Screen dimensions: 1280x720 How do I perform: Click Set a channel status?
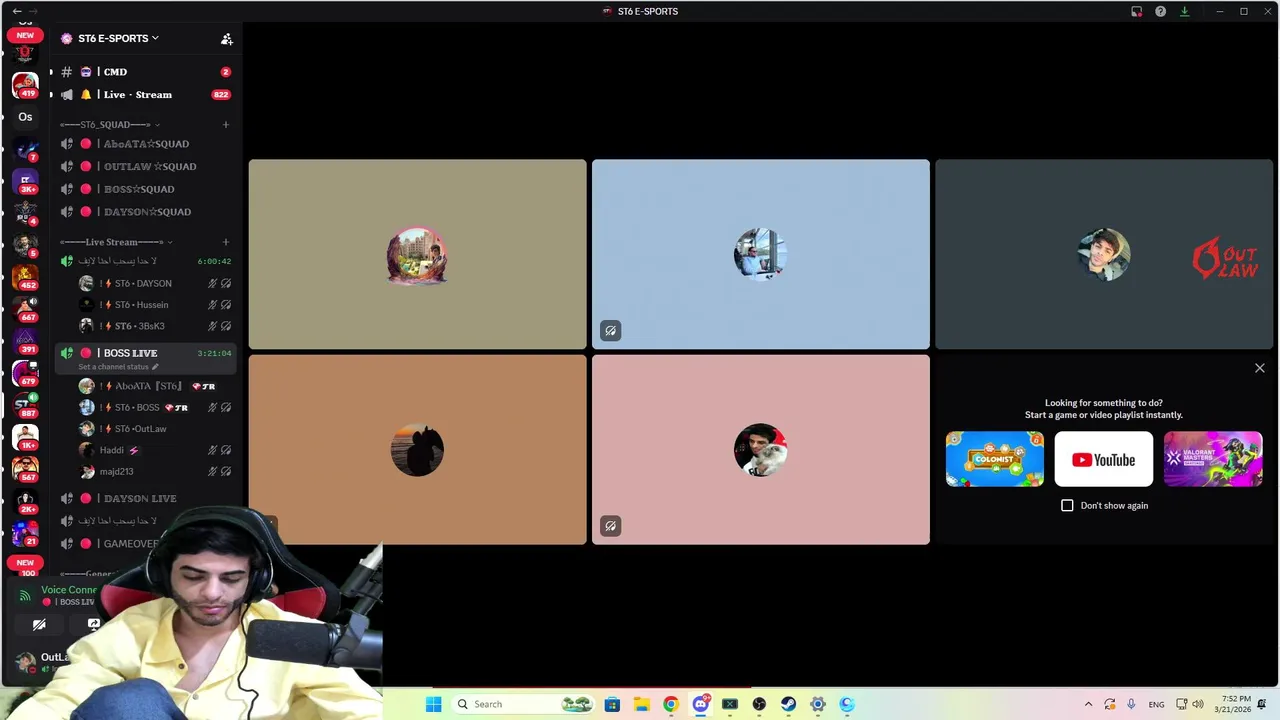point(118,367)
